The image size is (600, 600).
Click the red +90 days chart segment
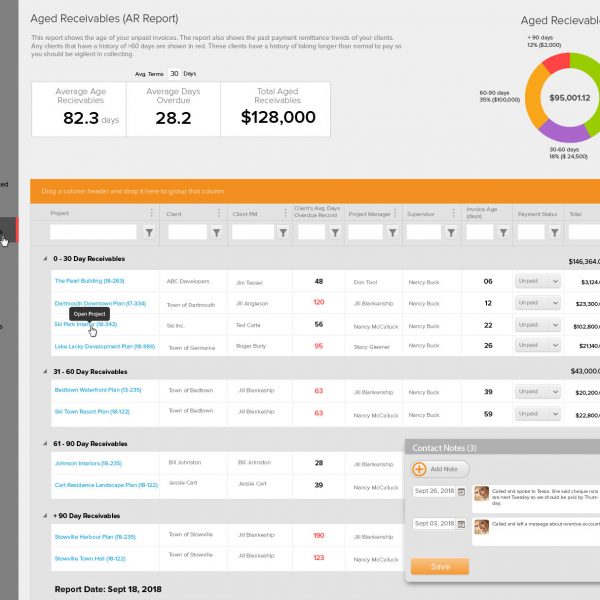point(556,63)
